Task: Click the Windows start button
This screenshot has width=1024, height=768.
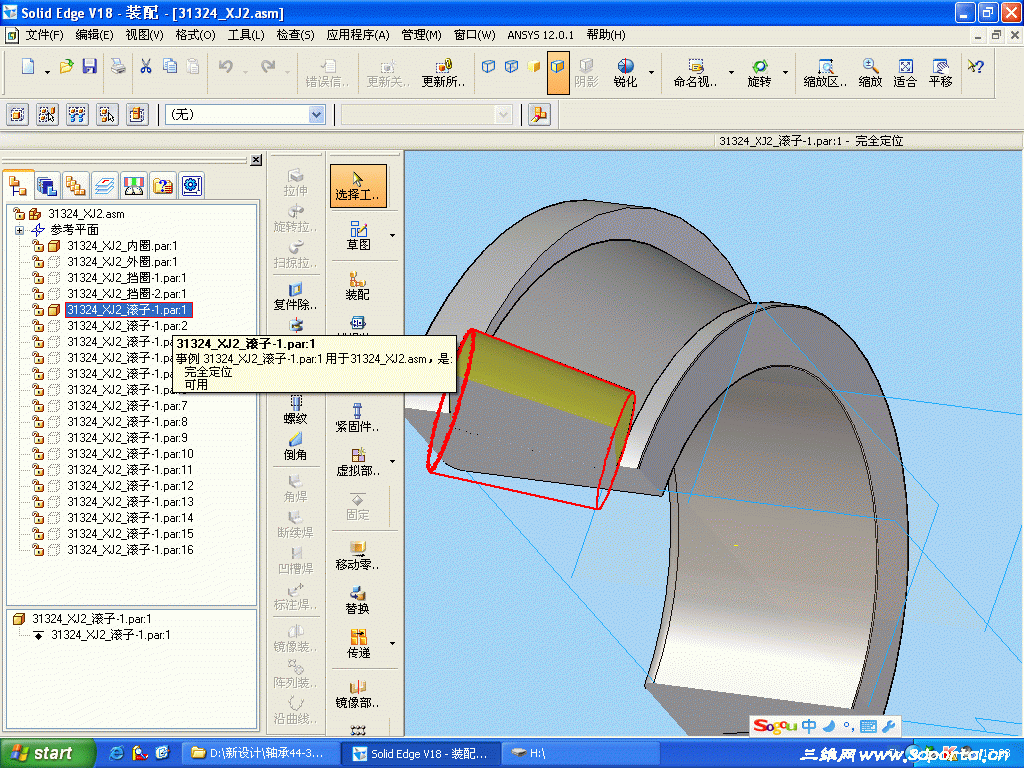Action: click(47, 753)
